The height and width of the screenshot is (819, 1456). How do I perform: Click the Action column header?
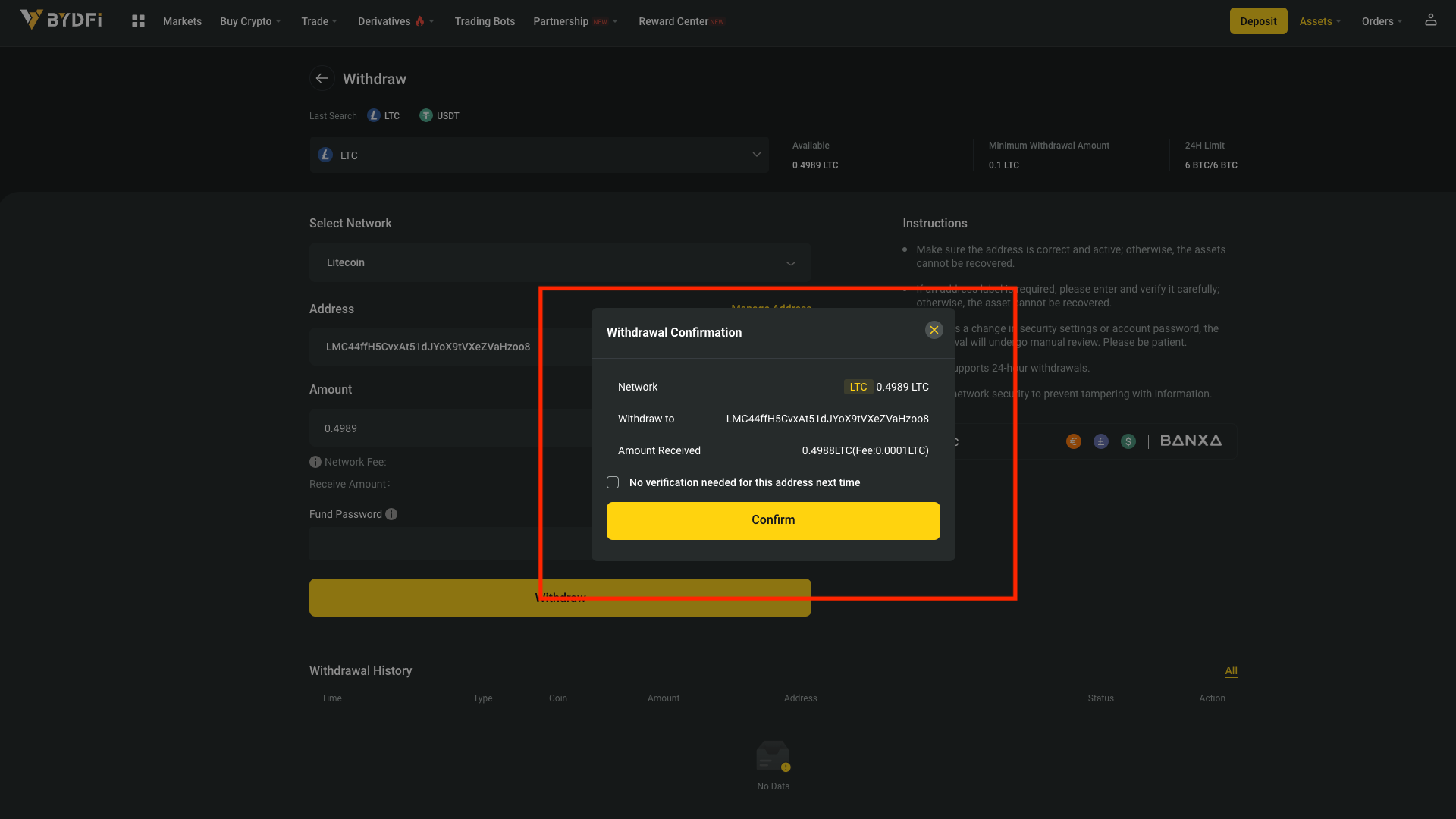tap(1212, 698)
